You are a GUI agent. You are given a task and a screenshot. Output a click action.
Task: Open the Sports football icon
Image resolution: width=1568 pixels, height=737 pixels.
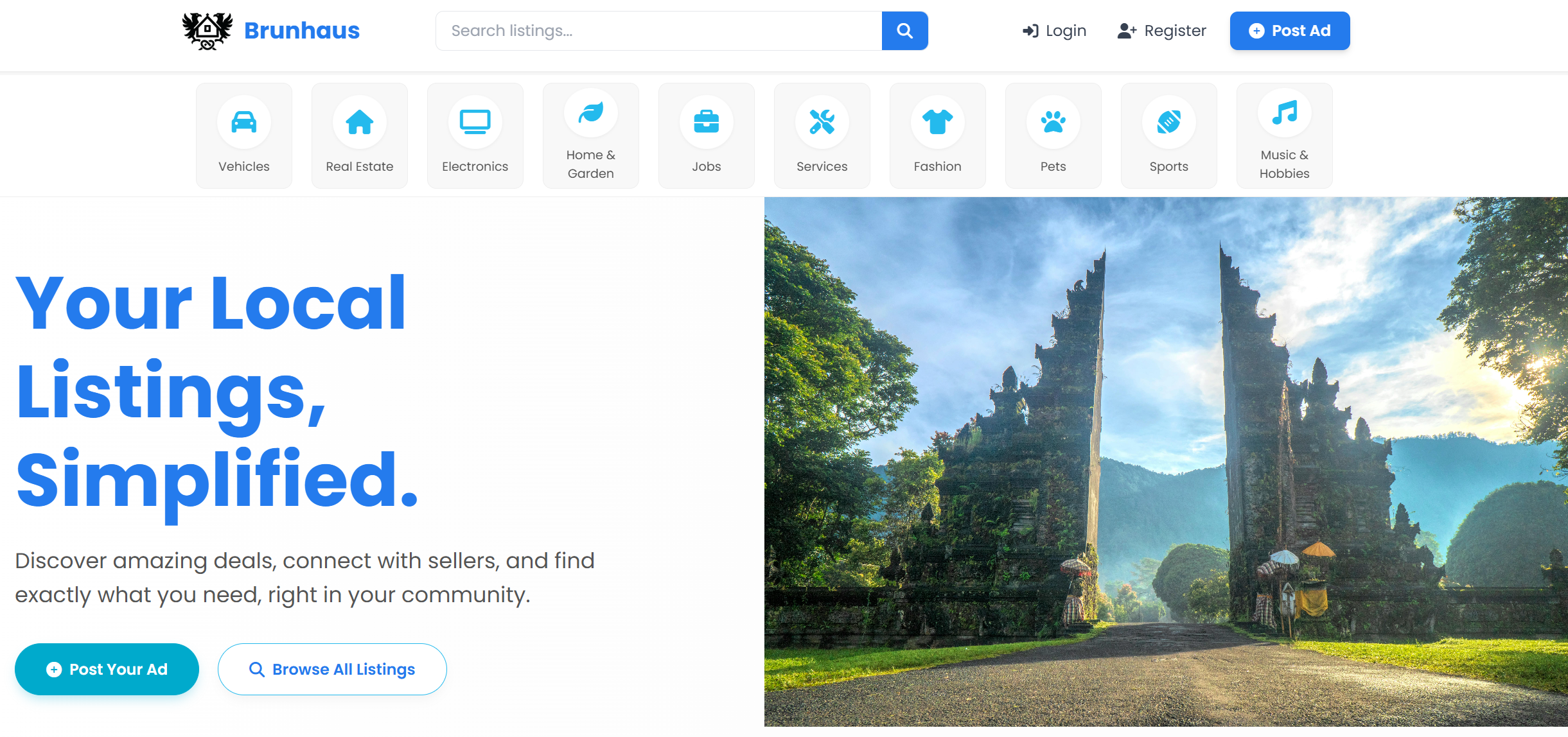pyautogui.click(x=1169, y=122)
